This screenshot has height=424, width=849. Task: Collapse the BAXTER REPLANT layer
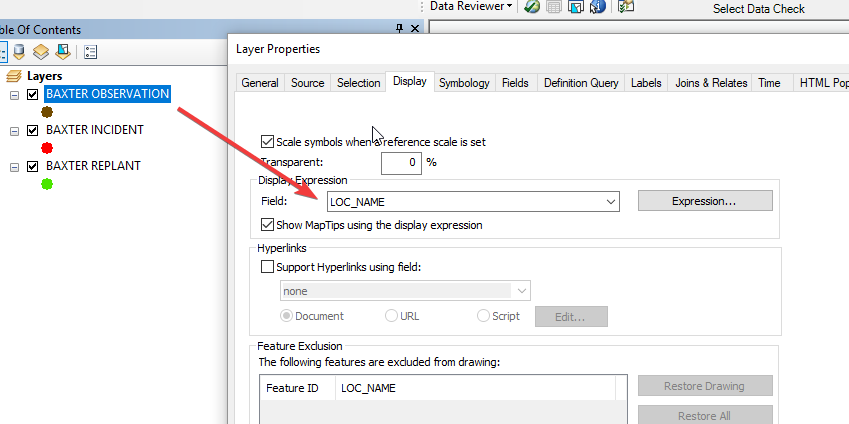click(x=15, y=167)
